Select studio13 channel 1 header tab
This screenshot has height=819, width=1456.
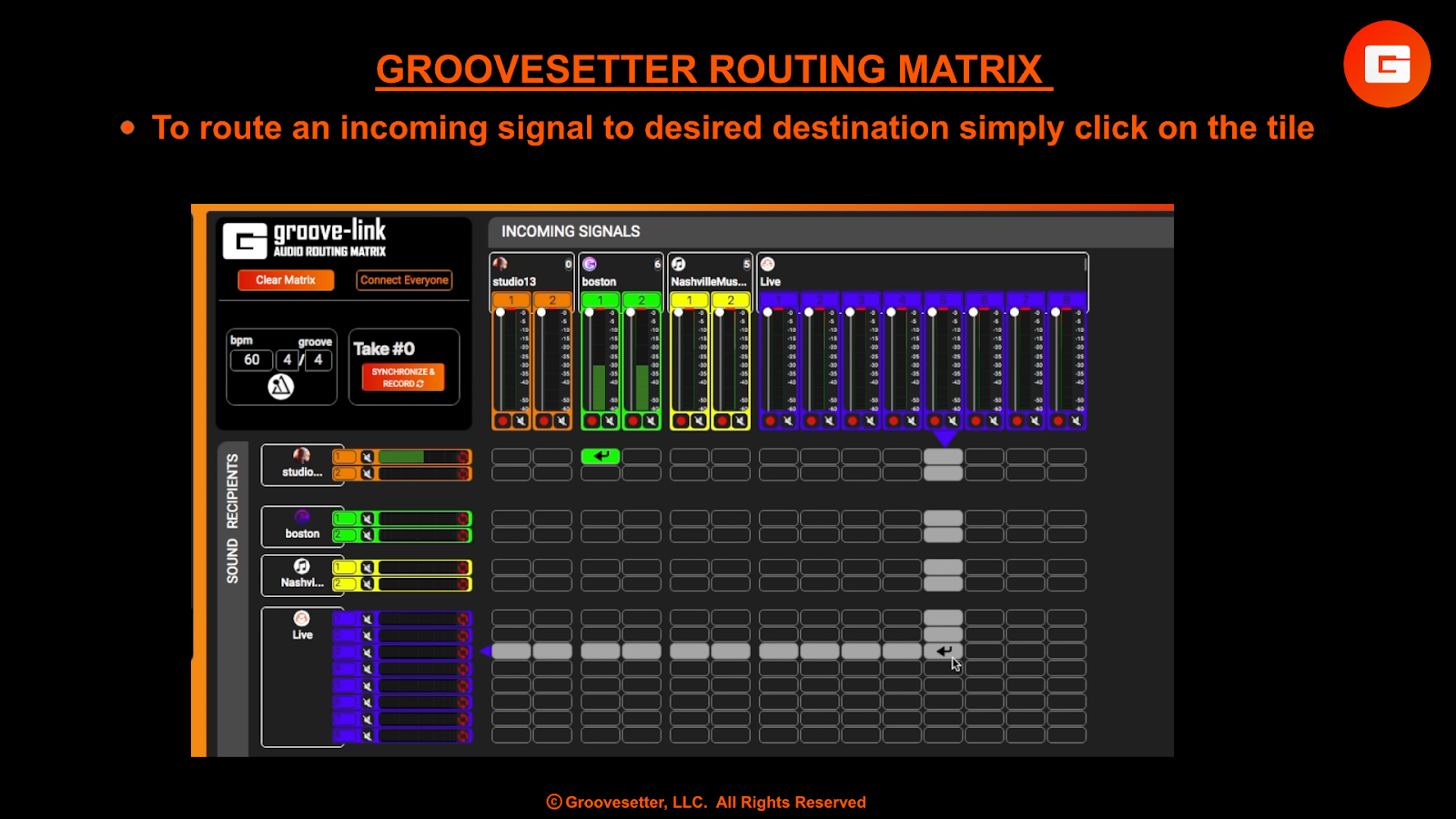[512, 300]
